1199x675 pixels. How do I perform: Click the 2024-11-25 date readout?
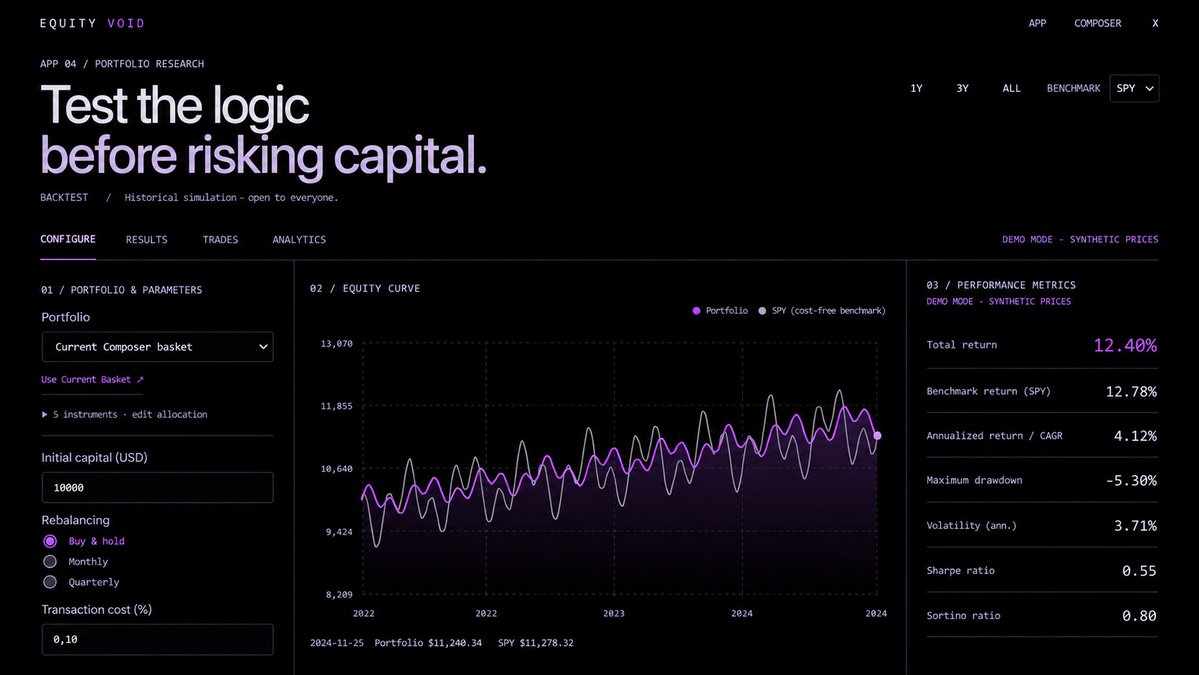336,643
